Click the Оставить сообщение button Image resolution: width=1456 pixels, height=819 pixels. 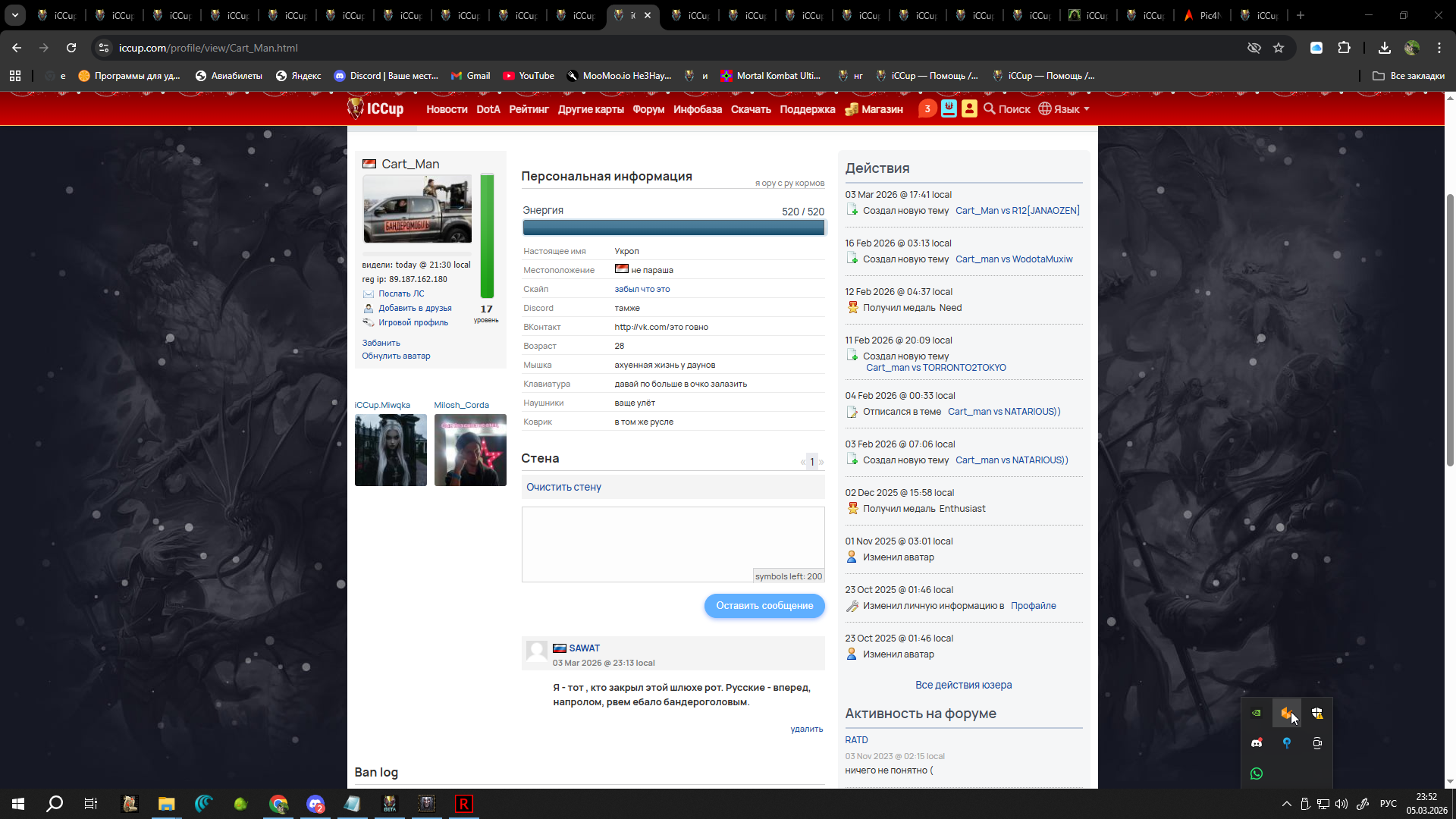coord(764,605)
